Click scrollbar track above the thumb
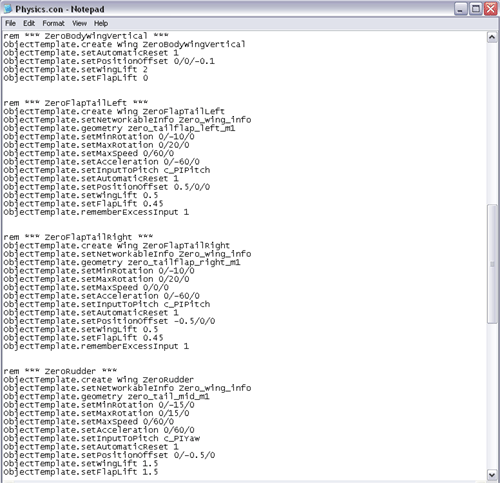500x483 pixels. click(x=492, y=123)
